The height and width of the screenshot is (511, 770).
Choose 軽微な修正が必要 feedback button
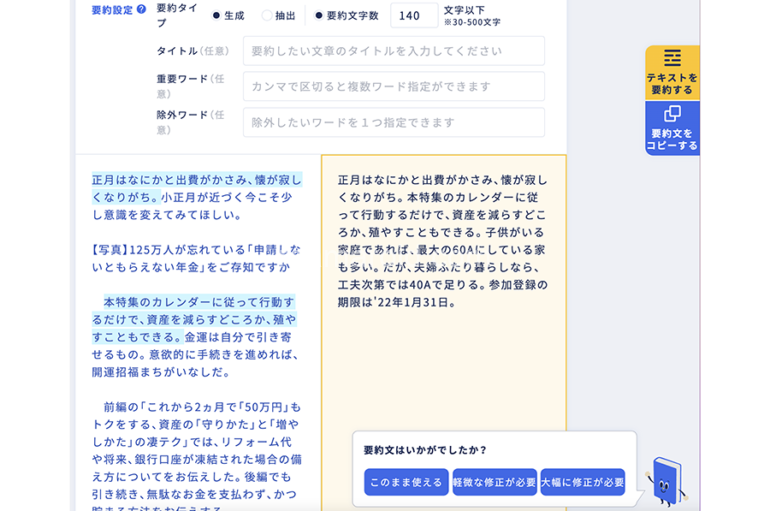coord(494,482)
